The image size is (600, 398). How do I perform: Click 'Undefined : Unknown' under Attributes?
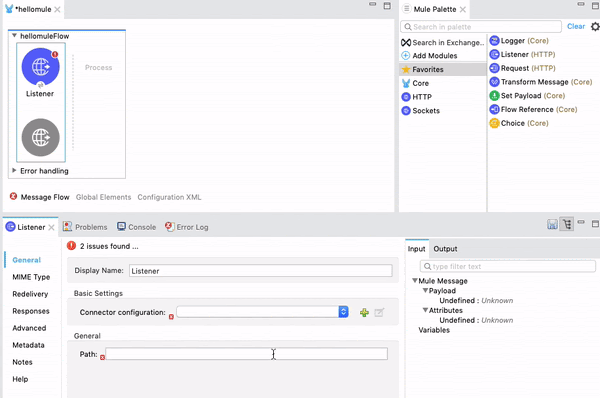click(x=476, y=320)
